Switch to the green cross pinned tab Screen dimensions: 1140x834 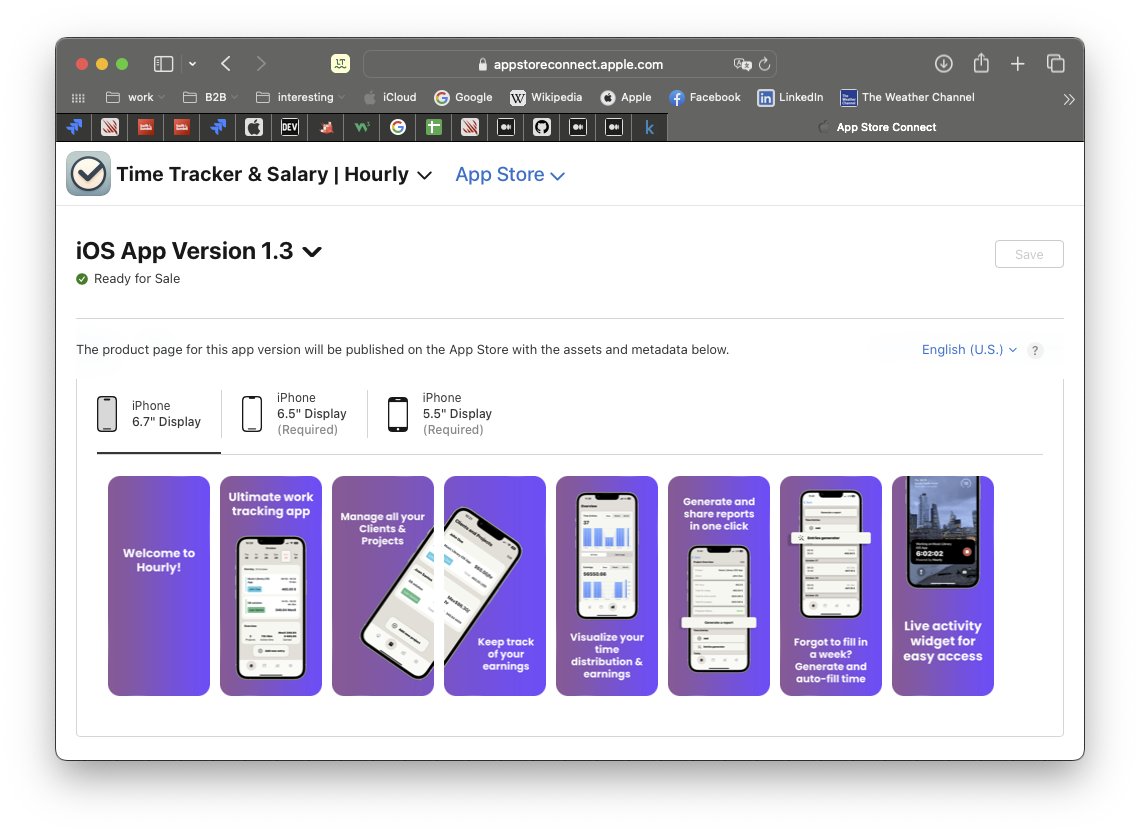[433, 127]
